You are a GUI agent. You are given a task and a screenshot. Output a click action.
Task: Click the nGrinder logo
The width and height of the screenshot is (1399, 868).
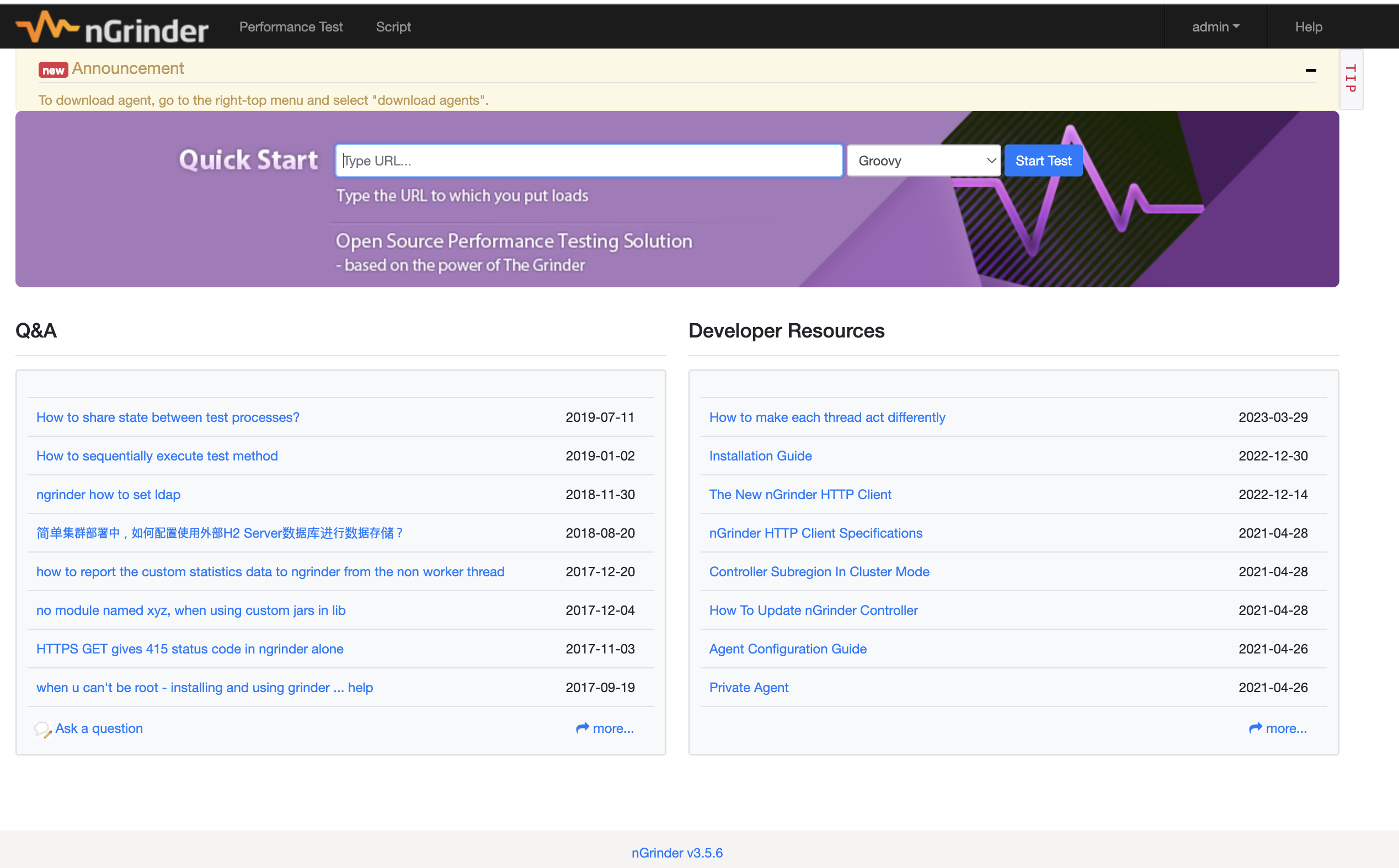point(112,27)
